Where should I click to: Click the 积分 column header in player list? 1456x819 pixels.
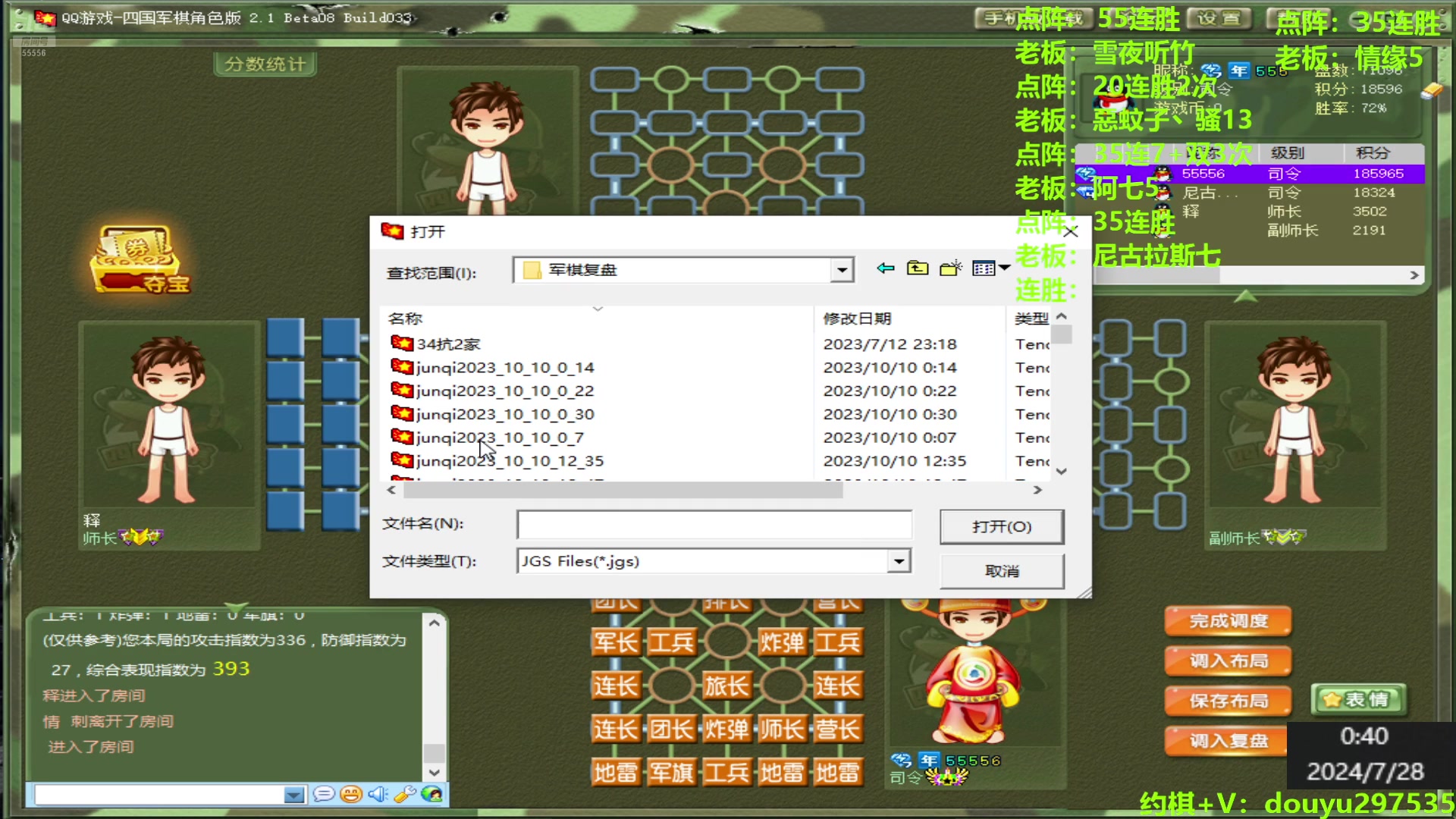pos(1373,153)
